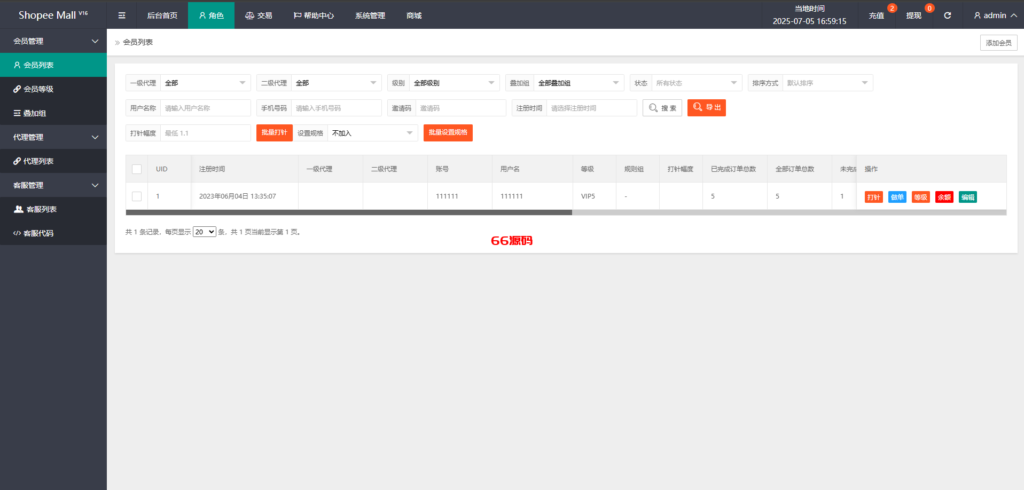This screenshot has height=490, width=1024.
Task: Open the admin user menu
Action: click(994, 15)
